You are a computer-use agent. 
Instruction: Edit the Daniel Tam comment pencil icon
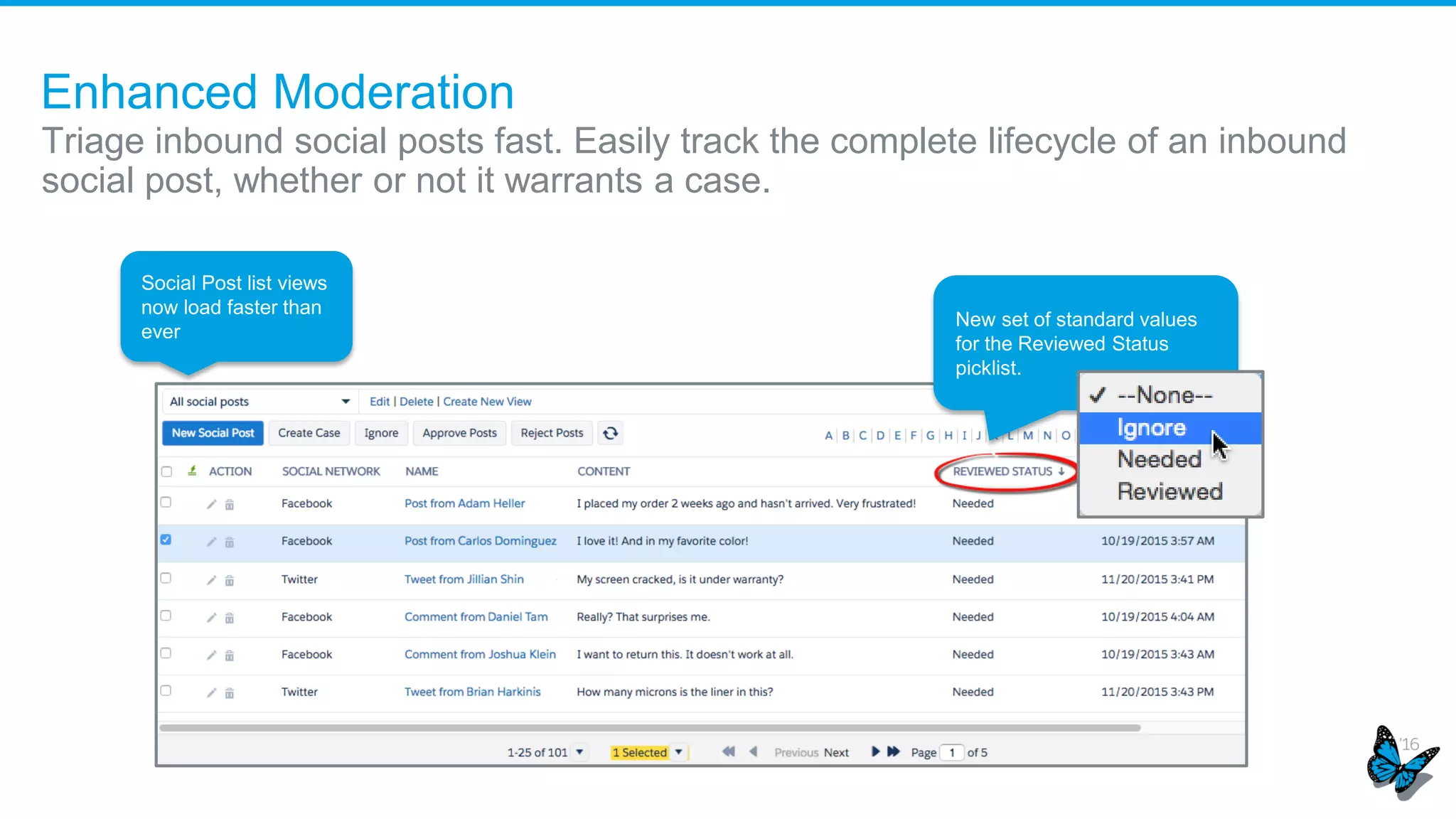211,618
